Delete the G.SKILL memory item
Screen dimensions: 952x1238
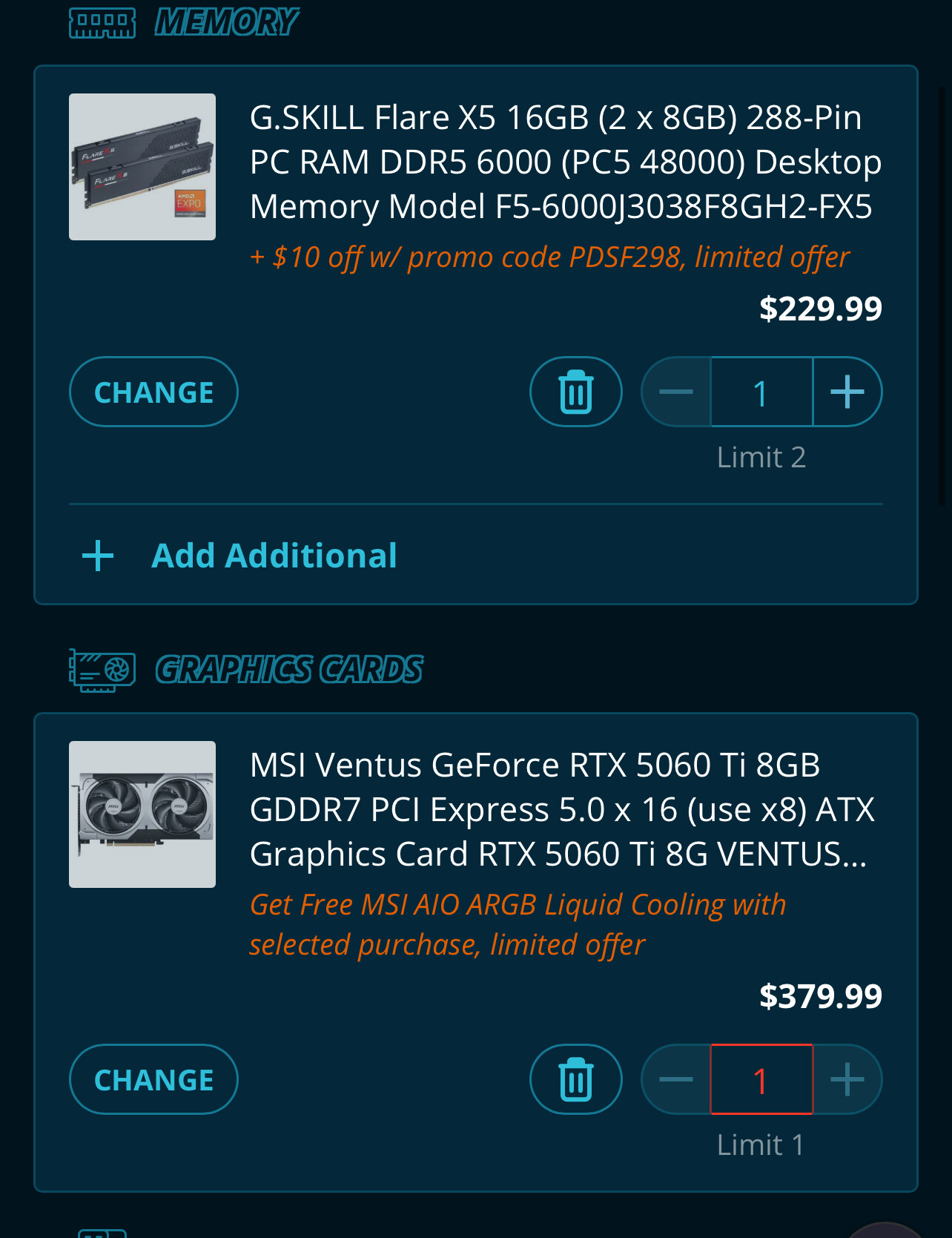click(575, 392)
